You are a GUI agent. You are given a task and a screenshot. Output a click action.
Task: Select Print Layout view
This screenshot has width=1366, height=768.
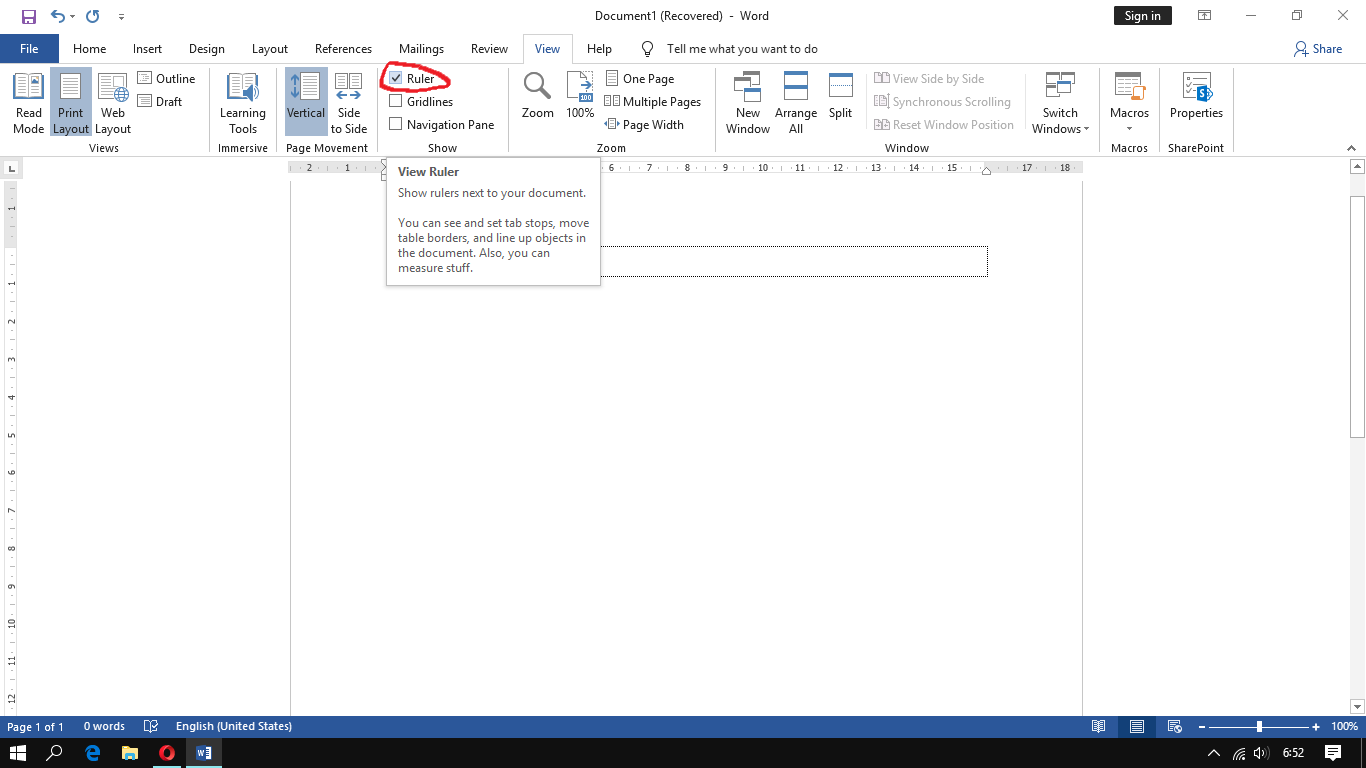point(71,102)
